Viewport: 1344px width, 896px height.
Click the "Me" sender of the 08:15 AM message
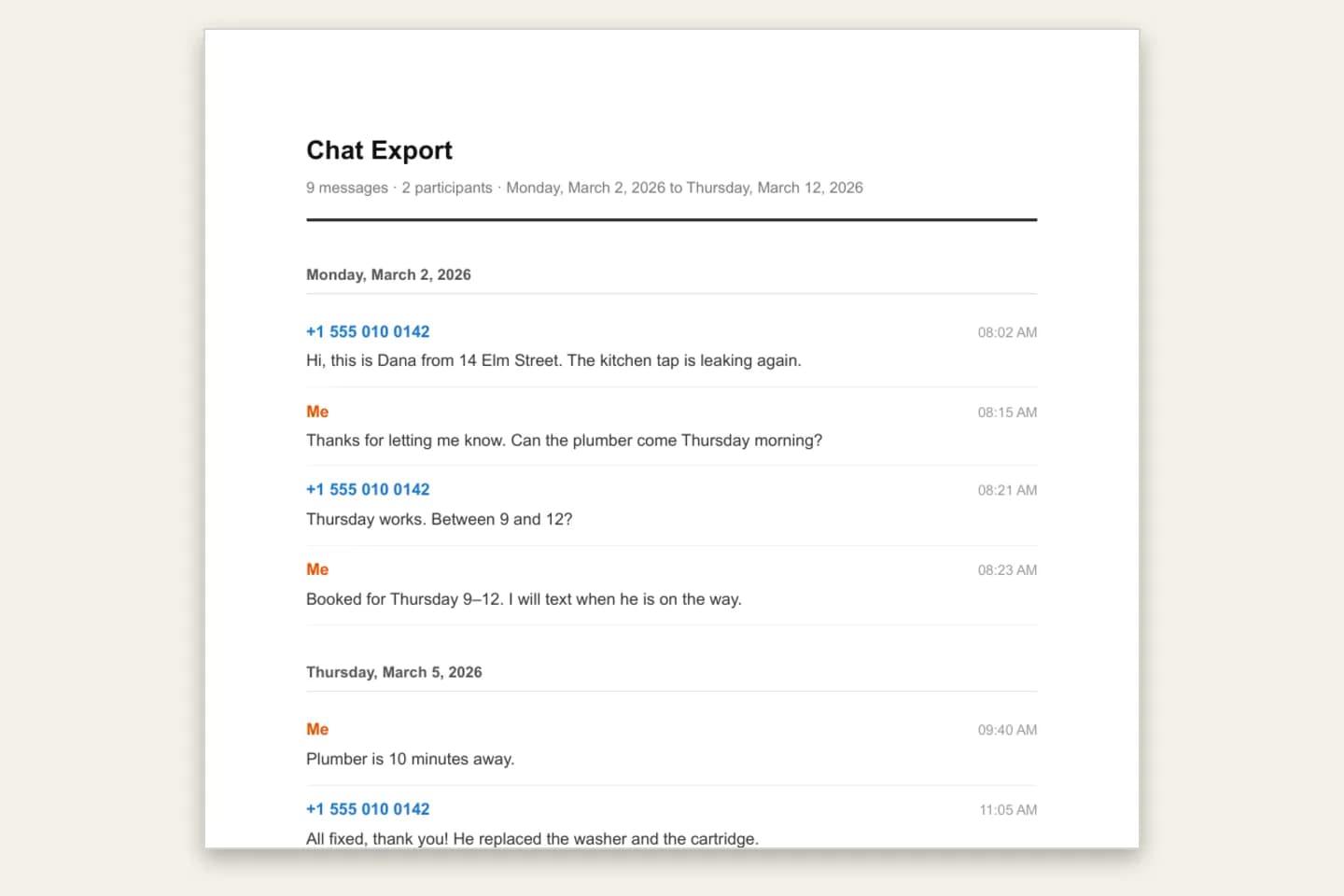tap(317, 412)
